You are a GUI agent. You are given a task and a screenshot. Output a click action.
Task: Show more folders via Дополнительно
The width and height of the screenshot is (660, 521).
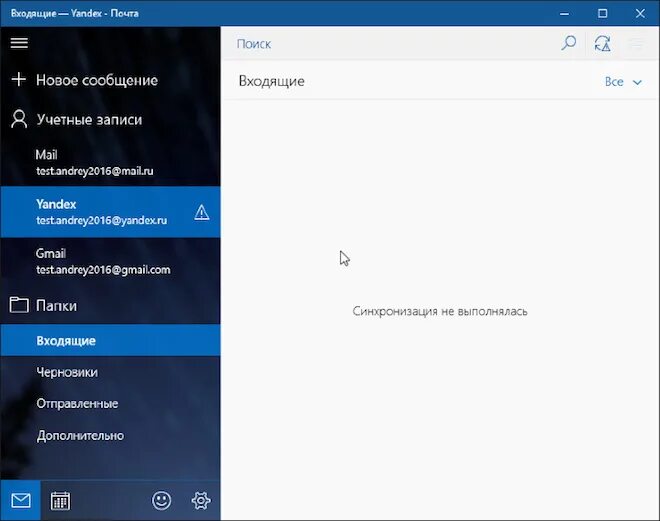tap(110, 435)
